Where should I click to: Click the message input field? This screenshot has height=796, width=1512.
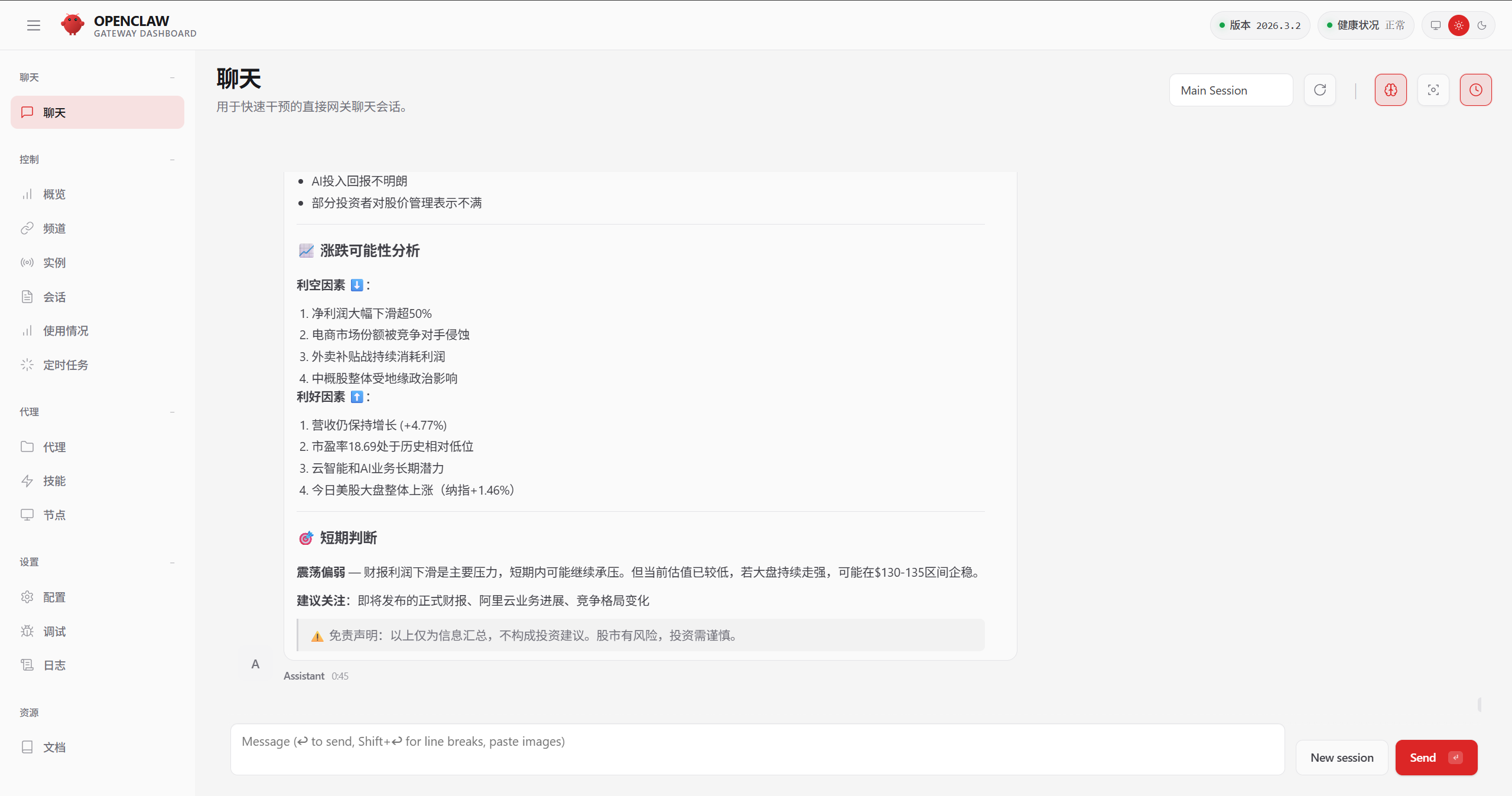click(756, 749)
